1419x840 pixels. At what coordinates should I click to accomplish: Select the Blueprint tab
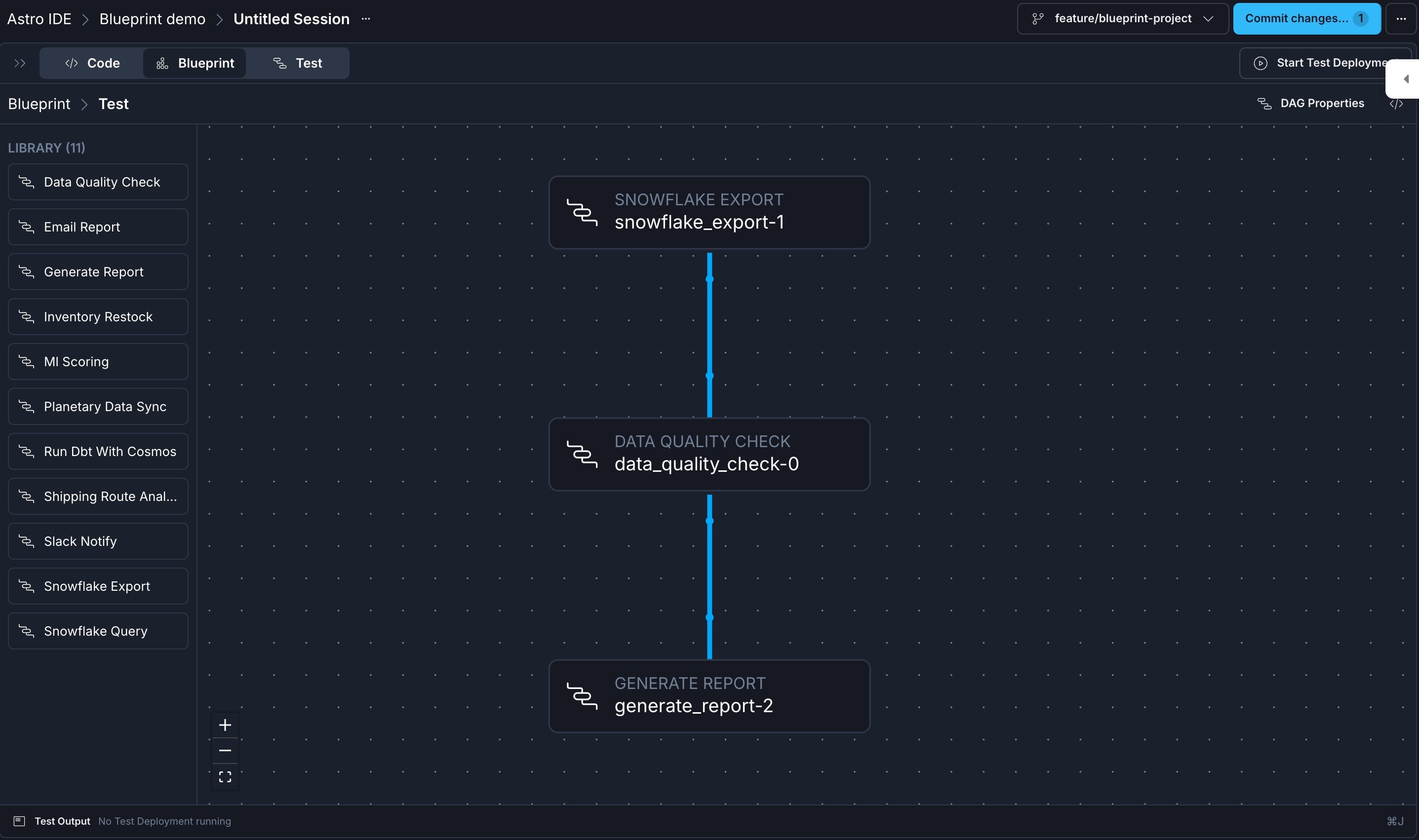click(195, 63)
